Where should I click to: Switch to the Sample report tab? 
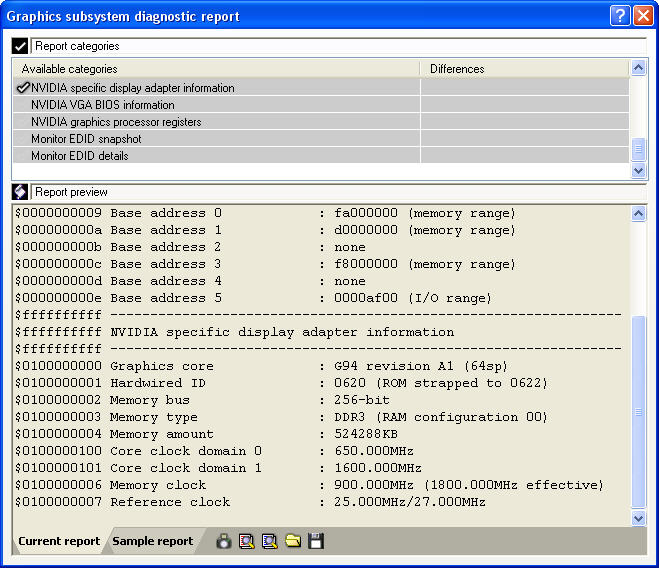click(x=153, y=541)
